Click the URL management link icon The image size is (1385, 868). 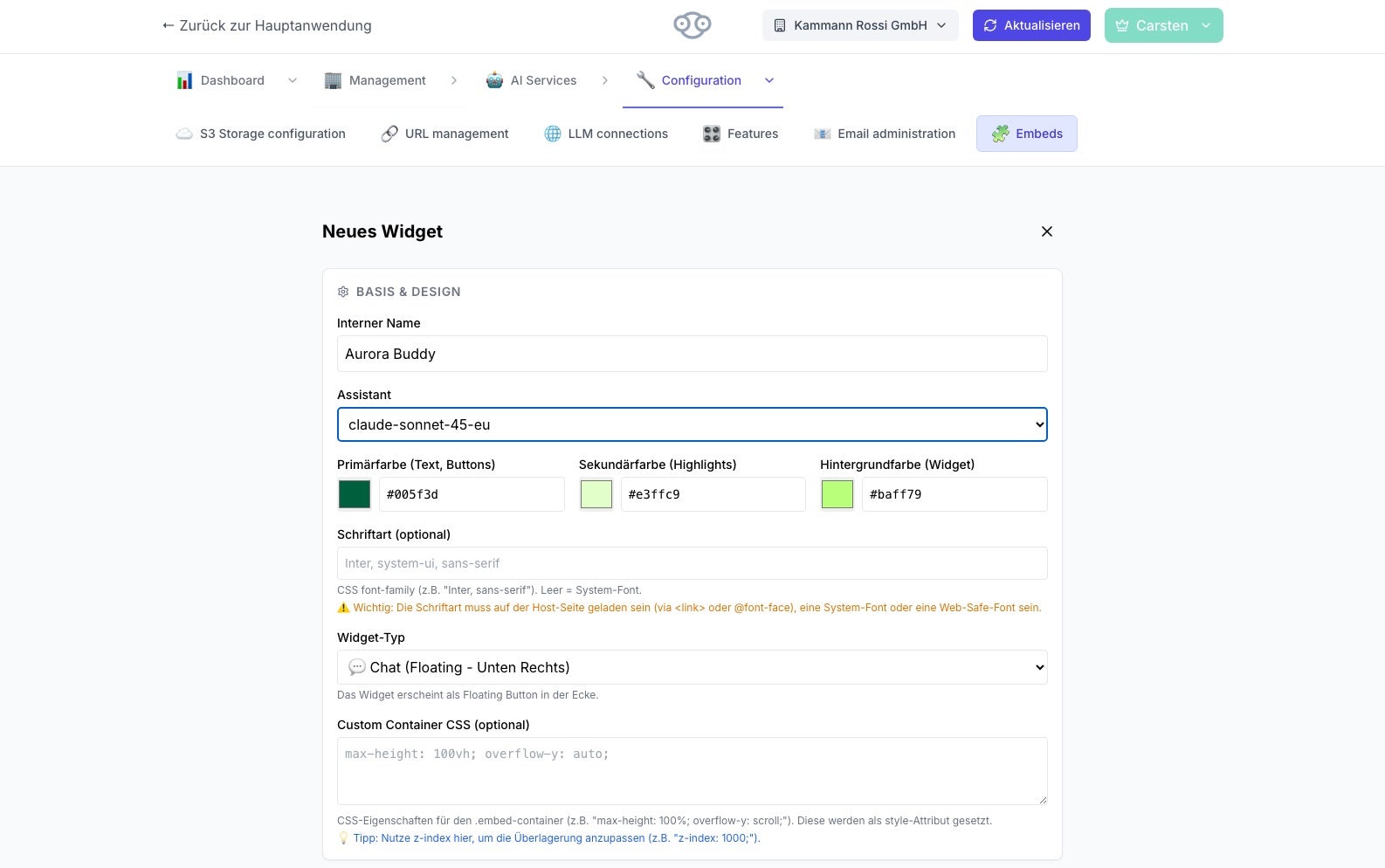coord(389,134)
